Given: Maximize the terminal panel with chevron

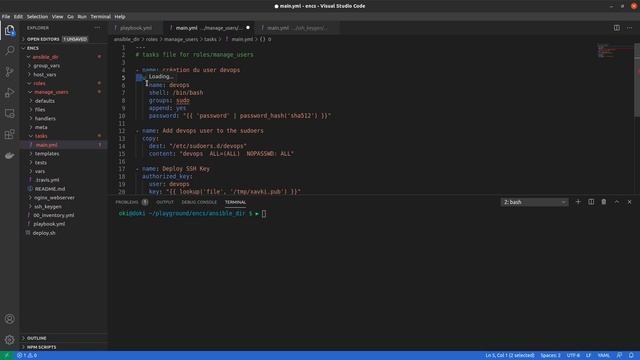Looking at the screenshot, I should click(x=617, y=202).
